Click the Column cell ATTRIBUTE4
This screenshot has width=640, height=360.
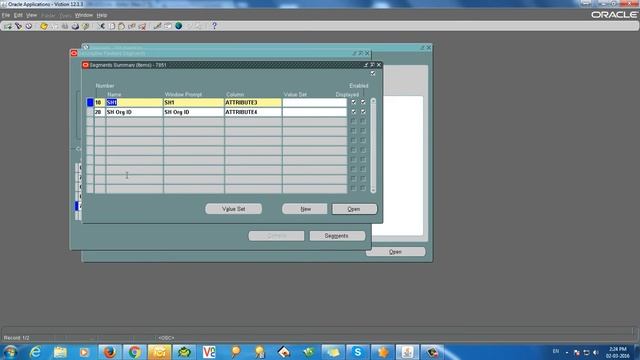[x=253, y=112]
